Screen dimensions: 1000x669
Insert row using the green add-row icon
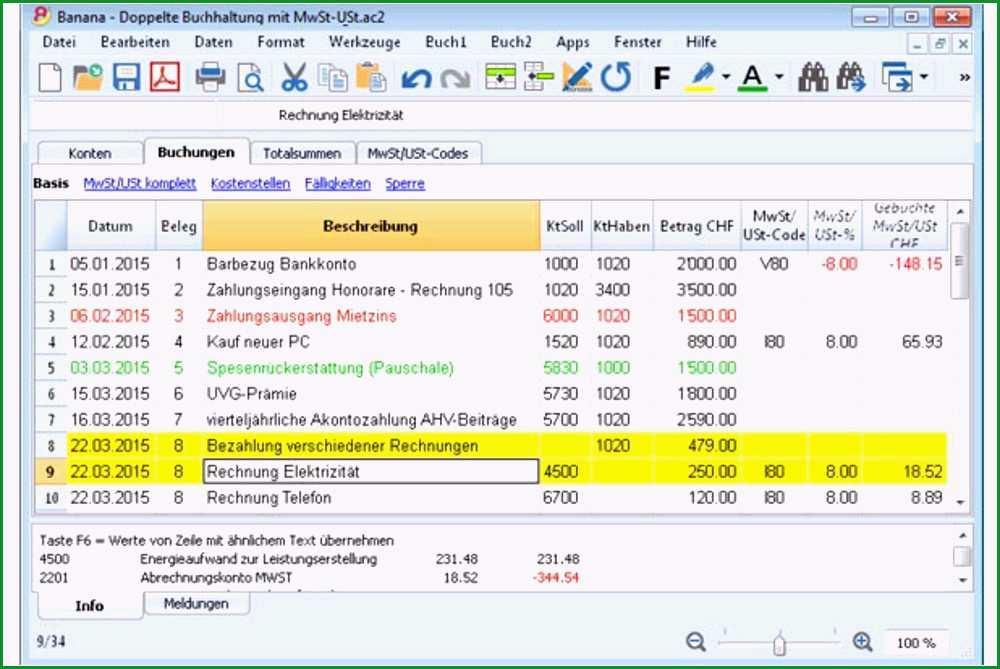click(x=501, y=77)
